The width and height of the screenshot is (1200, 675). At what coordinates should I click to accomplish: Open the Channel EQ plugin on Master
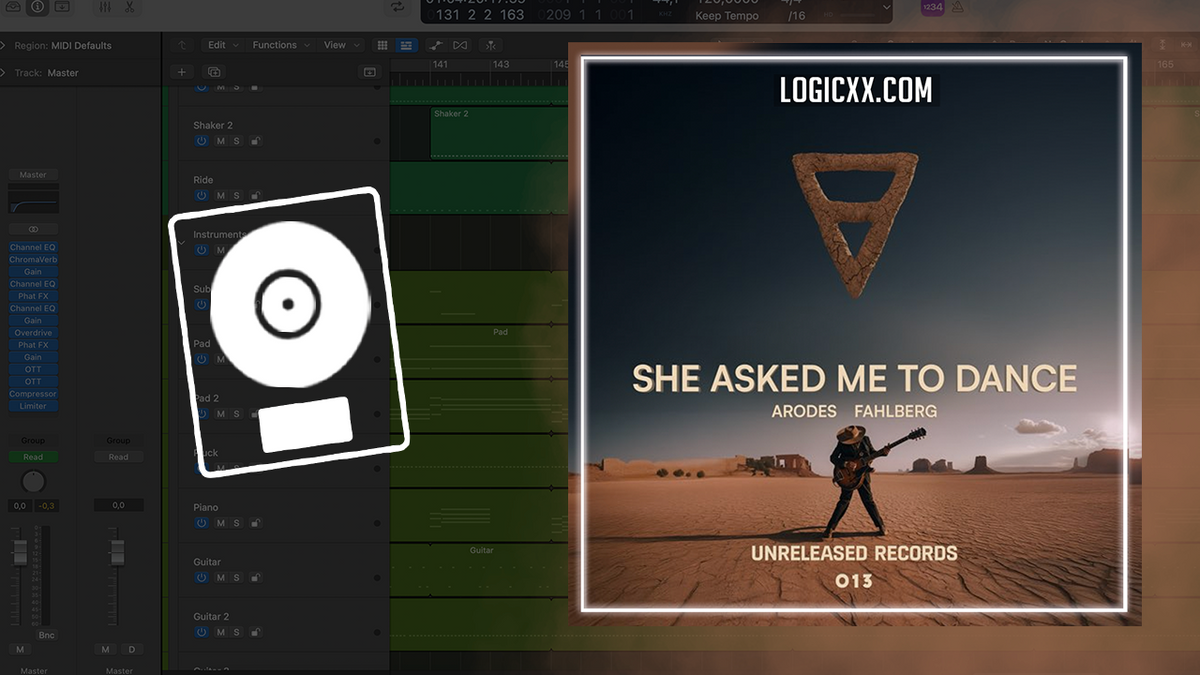pos(33,247)
